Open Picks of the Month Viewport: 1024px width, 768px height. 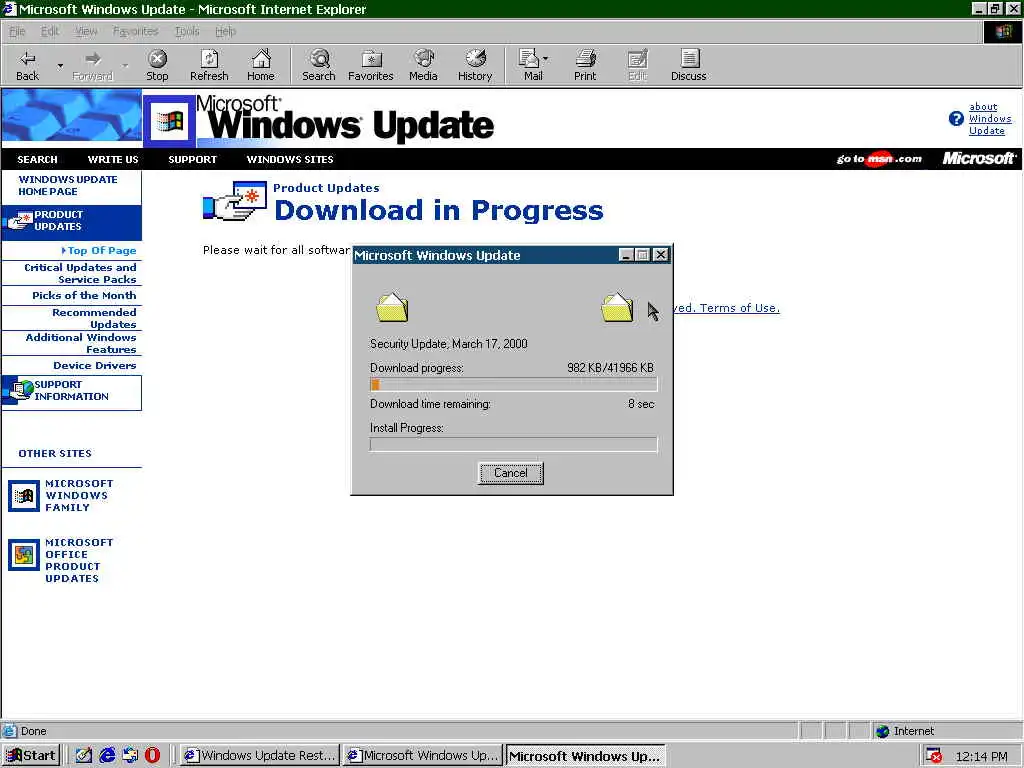(84, 296)
